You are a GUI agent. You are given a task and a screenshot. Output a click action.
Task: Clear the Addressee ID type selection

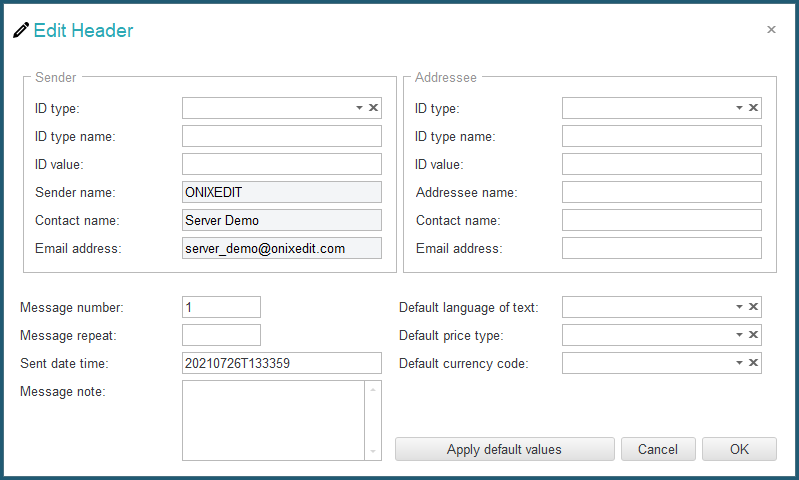pyautogui.click(x=753, y=108)
